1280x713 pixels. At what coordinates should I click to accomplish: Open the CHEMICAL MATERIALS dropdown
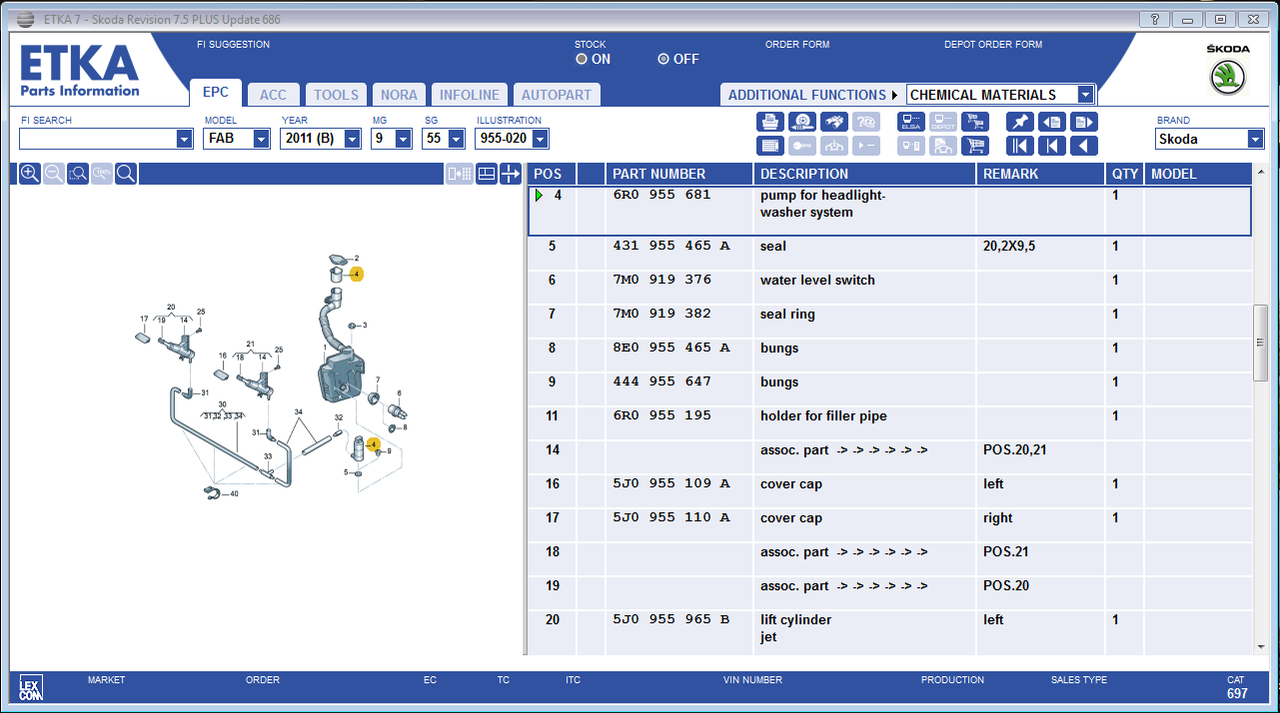tap(1085, 95)
